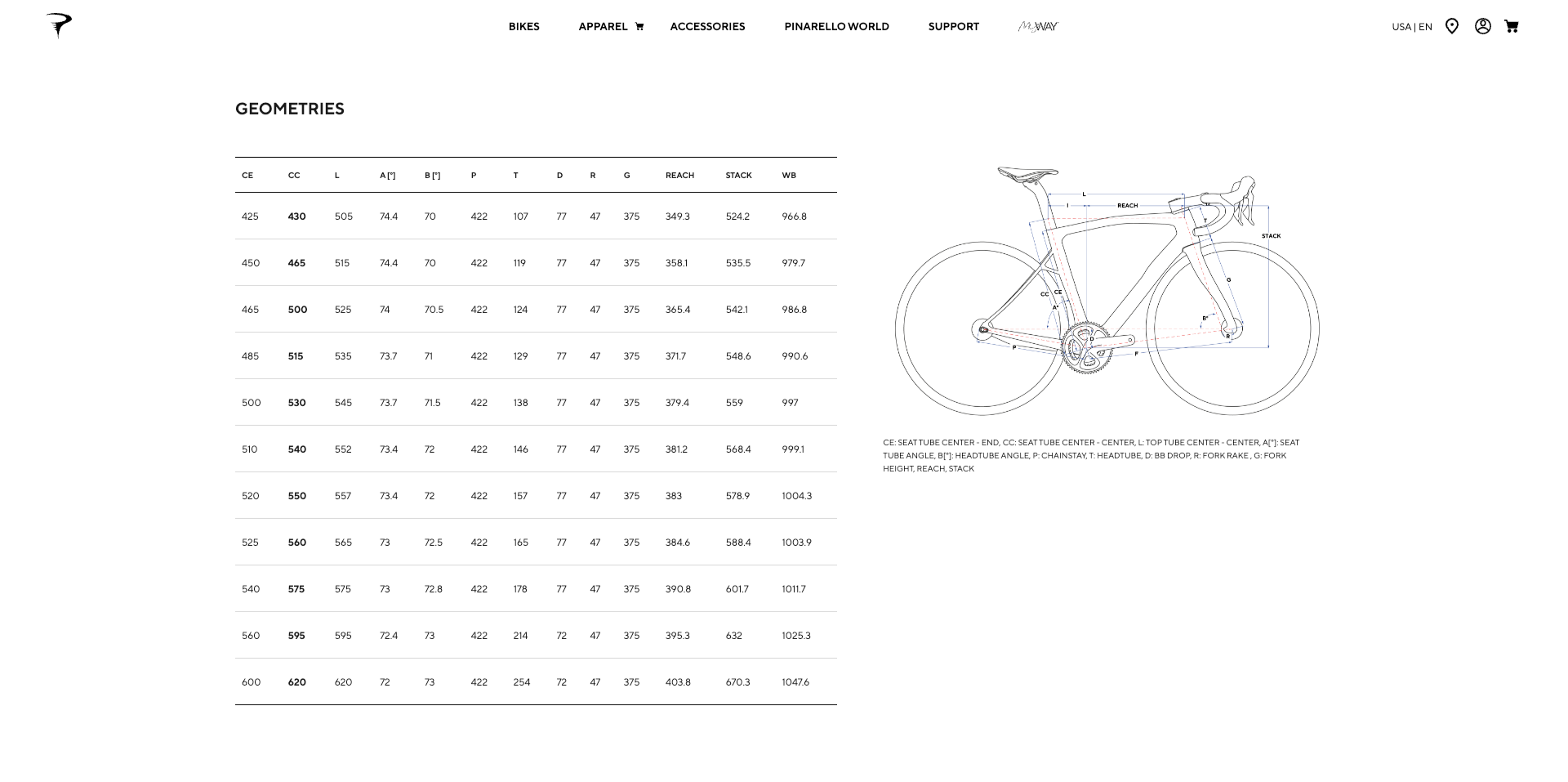Select the size 430 CC row
The width and height of the screenshot is (1568, 782).
click(296, 217)
